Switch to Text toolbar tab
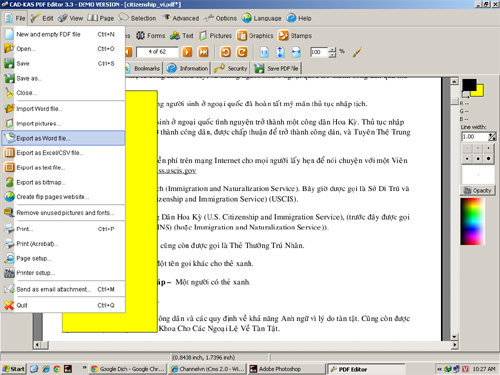 click(x=182, y=35)
